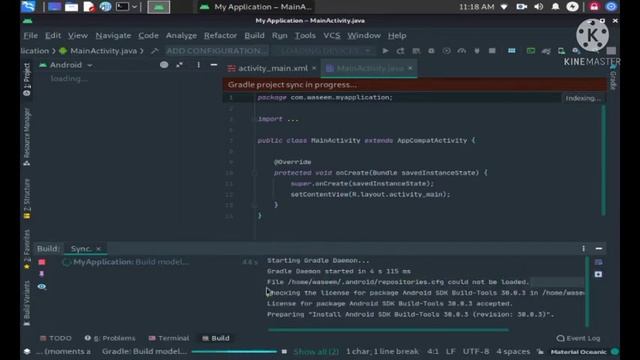Click the build output horizontal scrollbar
The width and height of the screenshot is (640, 360).
pyautogui.click(x=388, y=330)
